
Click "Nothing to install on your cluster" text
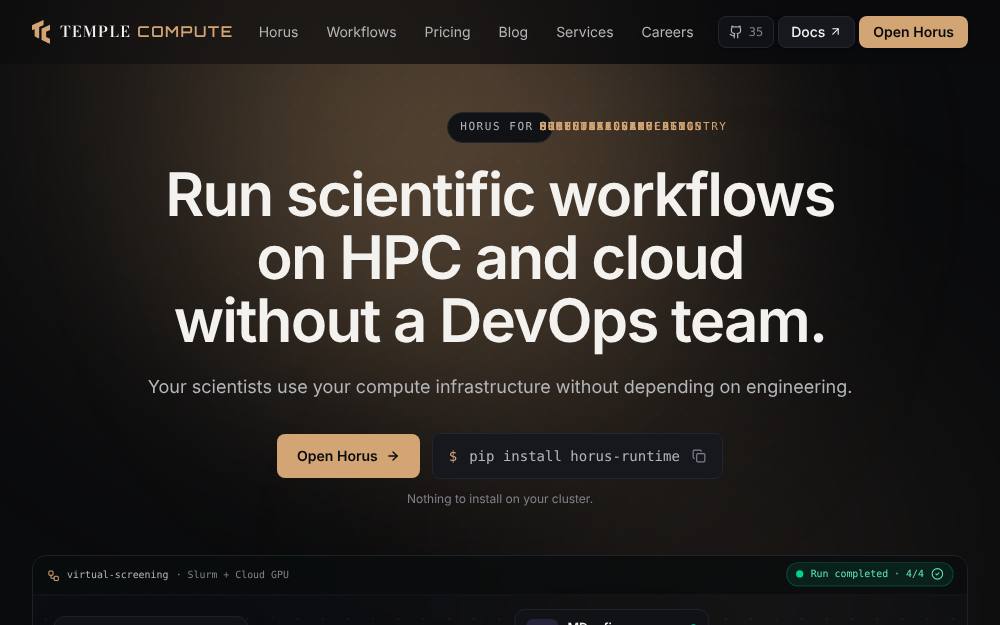500,499
